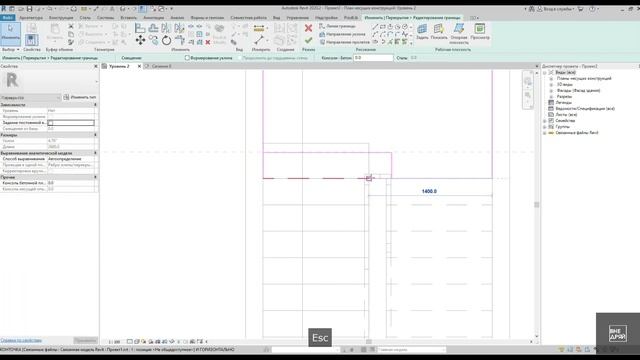
Task: Select the Move tool with four arrows
Action: coord(140,40)
